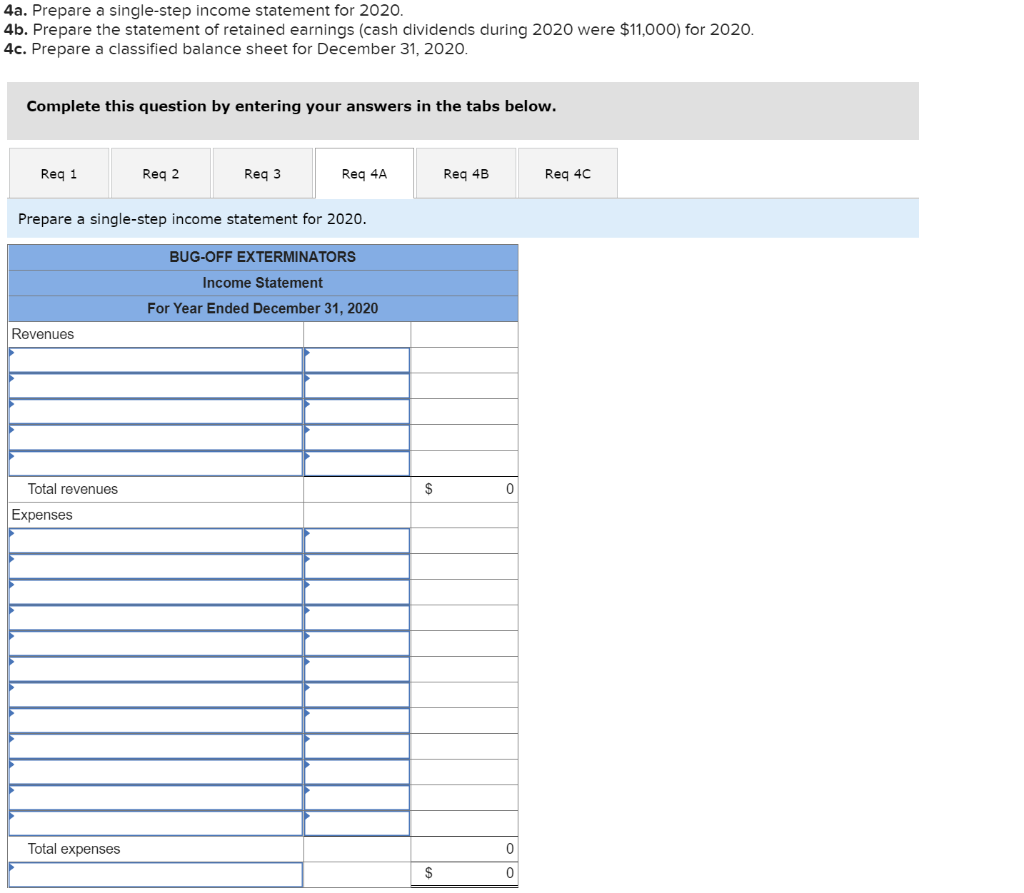This screenshot has width=1024, height=893.
Task: Select the Req 3 tab
Action: click(x=262, y=172)
